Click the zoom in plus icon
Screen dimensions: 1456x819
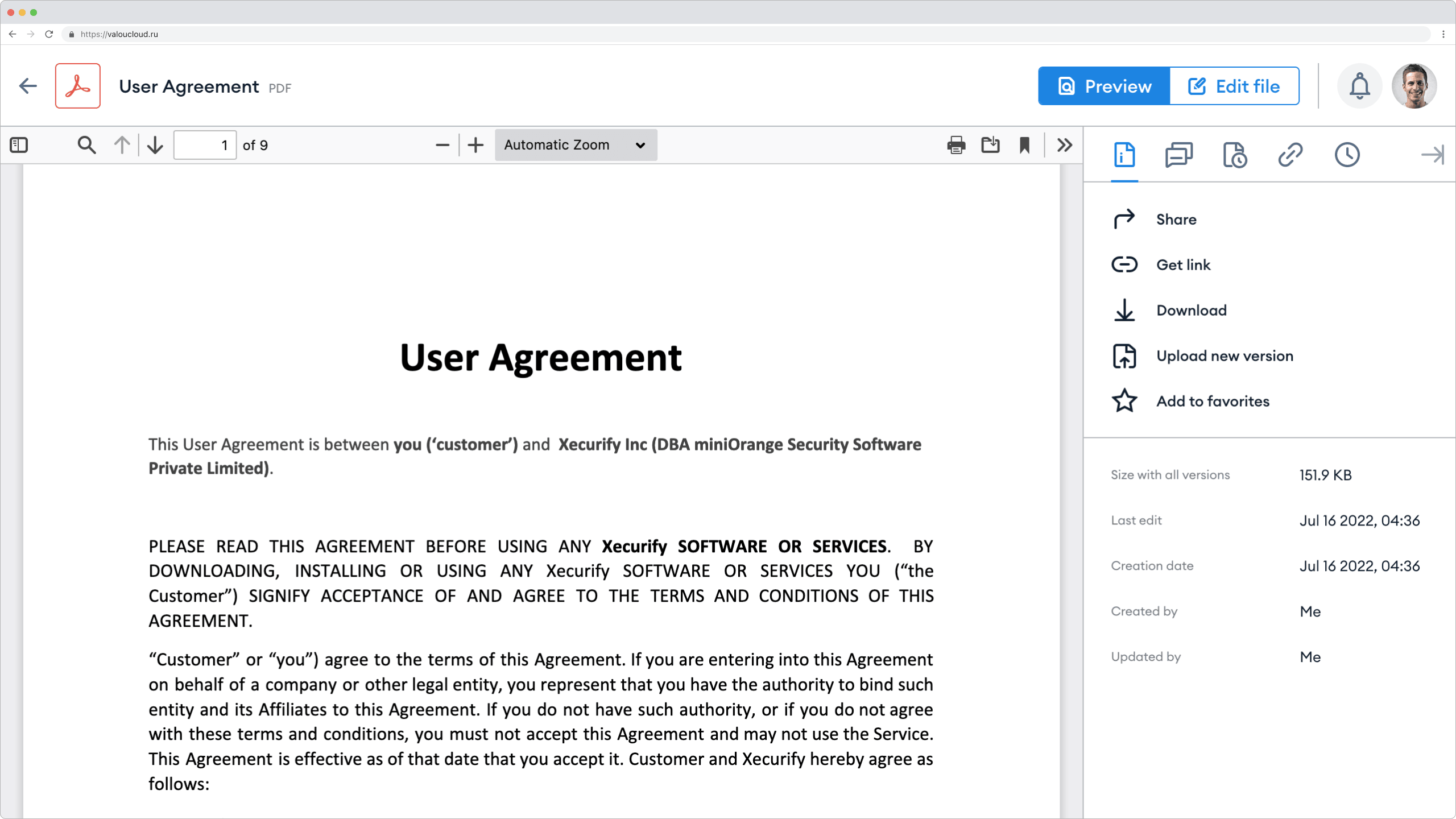click(x=475, y=145)
